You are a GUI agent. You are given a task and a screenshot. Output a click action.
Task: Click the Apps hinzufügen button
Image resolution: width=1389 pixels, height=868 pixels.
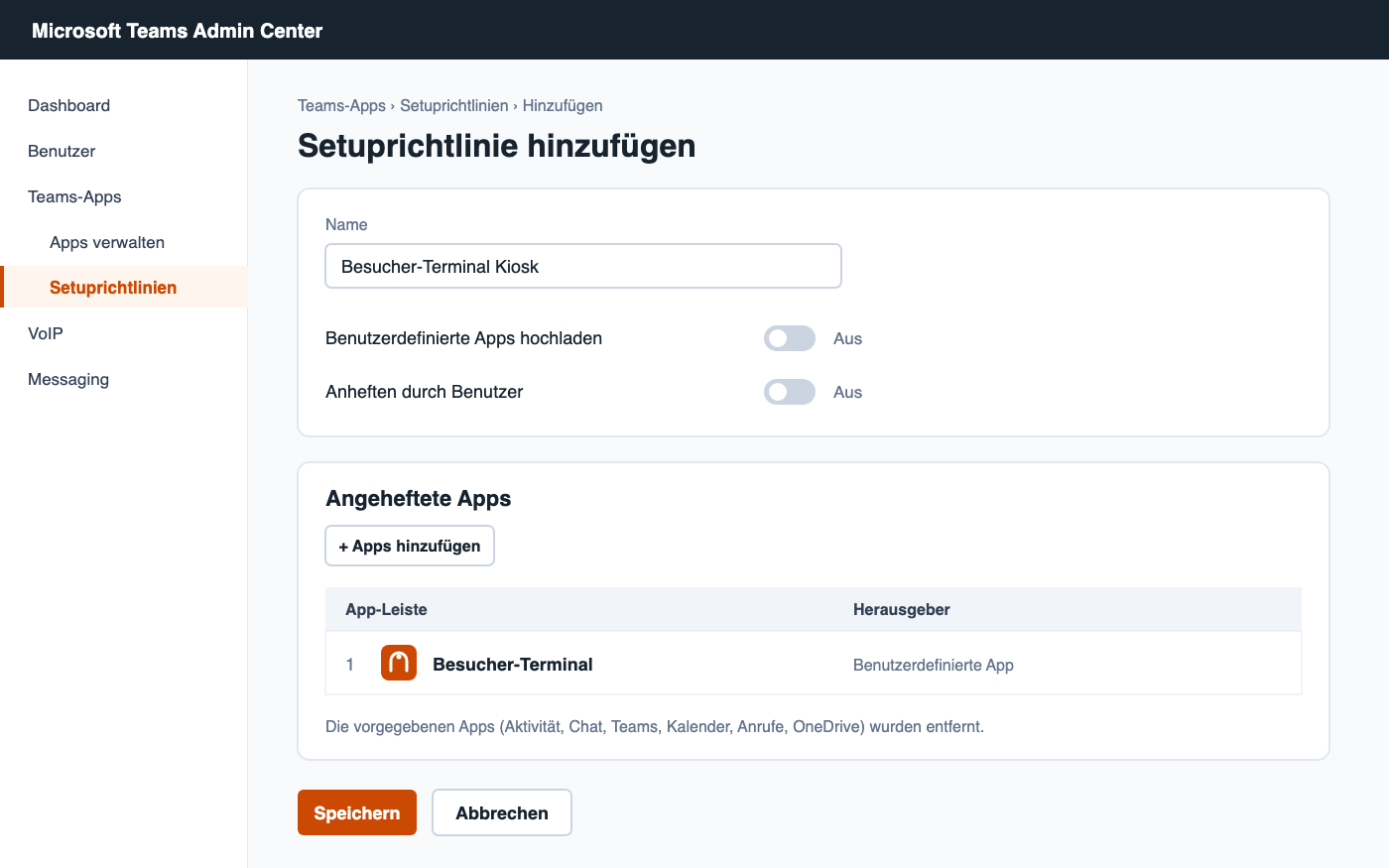pos(410,546)
